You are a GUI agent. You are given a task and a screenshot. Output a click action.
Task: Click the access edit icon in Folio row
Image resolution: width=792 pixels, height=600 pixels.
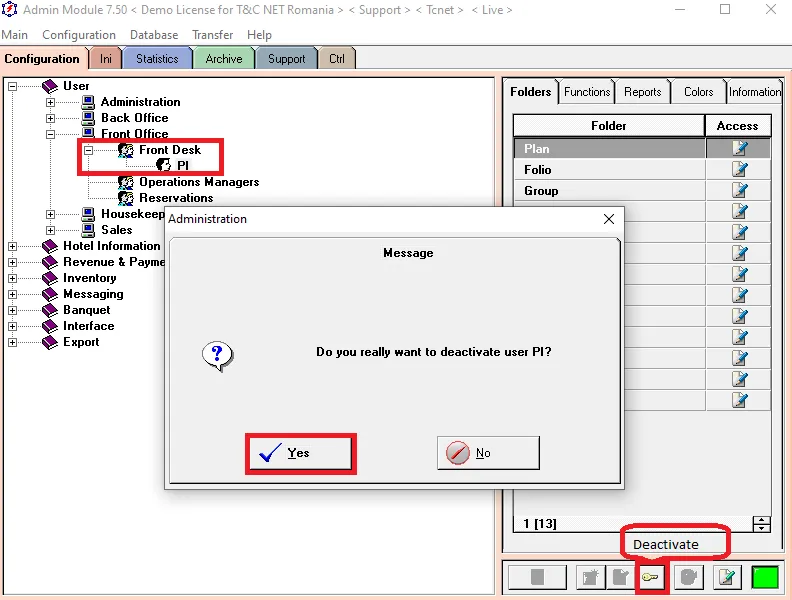point(739,169)
